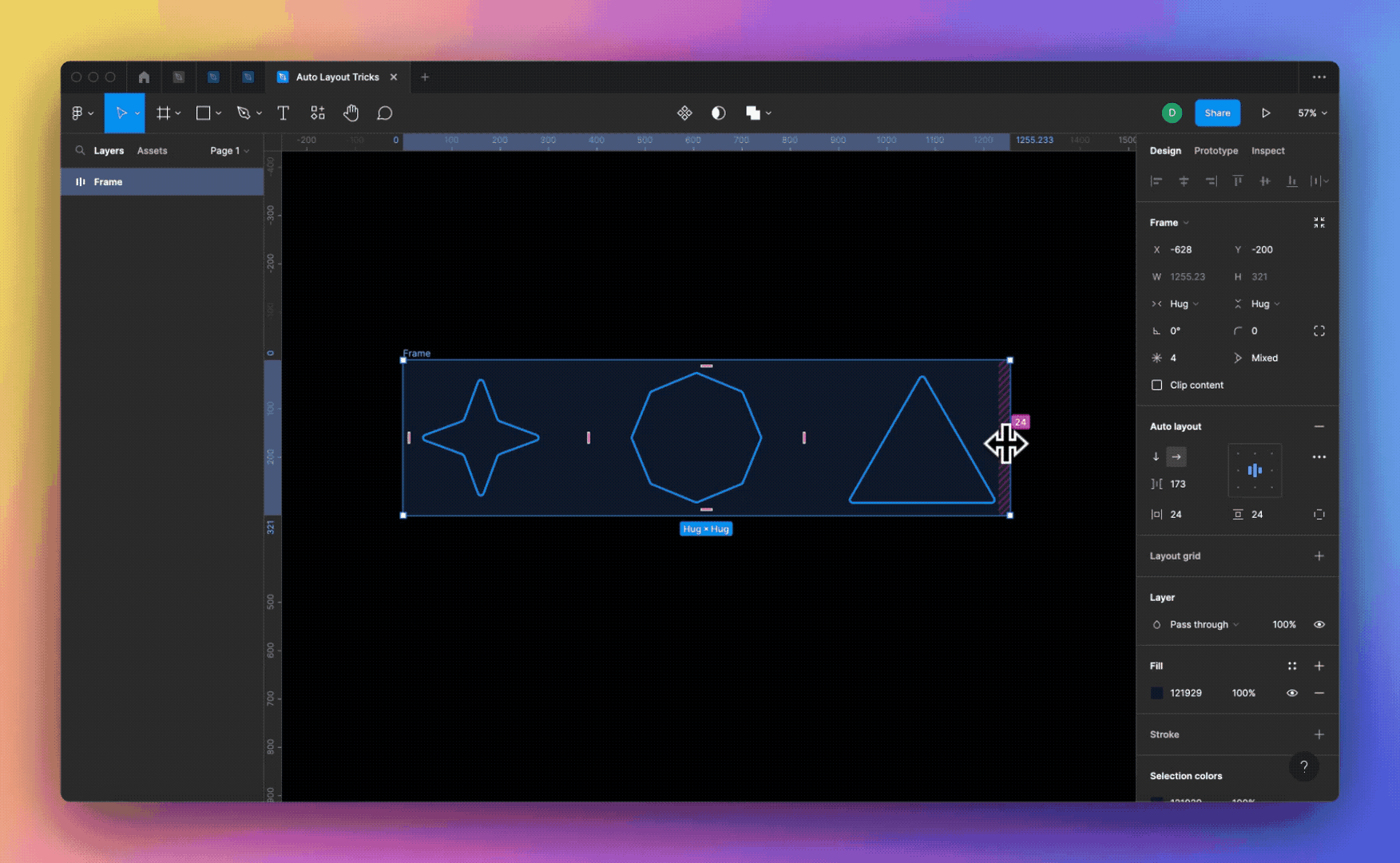The height and width of the screenshot is (863, 1400).
Task: Click the Home icon
Action: coord(144,77)
